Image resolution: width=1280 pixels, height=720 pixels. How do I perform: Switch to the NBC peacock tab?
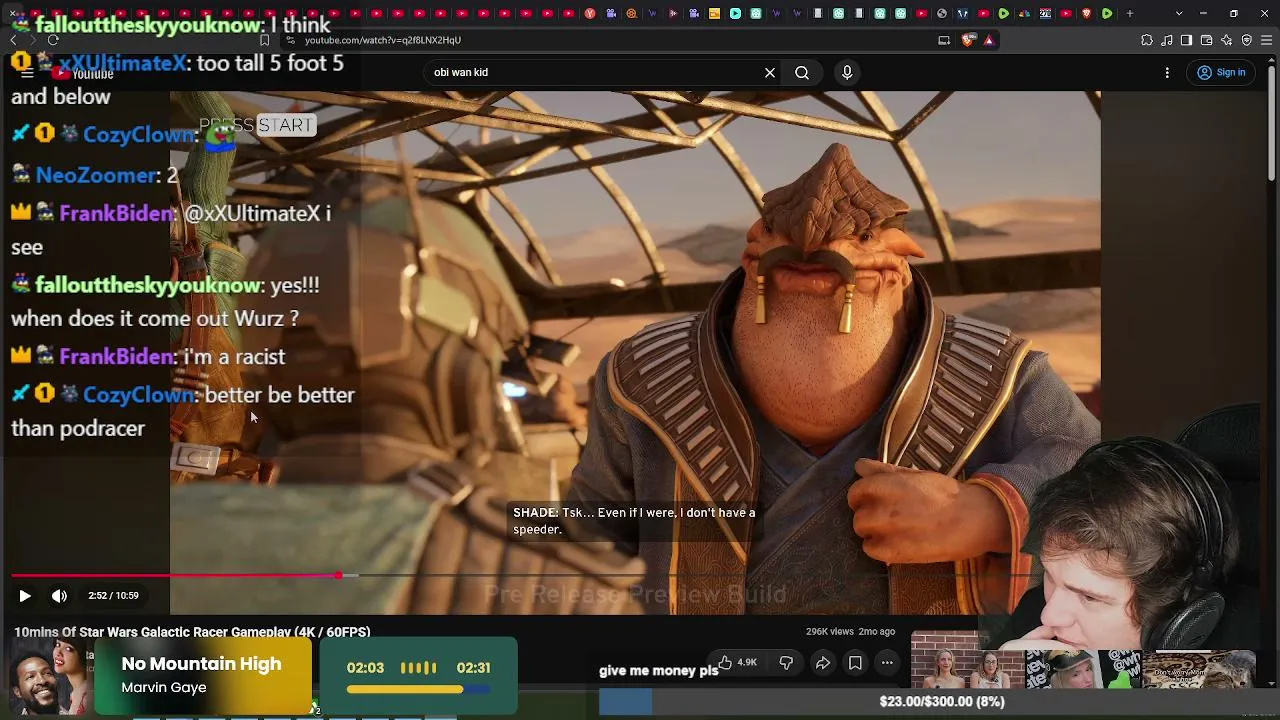(1024, 14)
